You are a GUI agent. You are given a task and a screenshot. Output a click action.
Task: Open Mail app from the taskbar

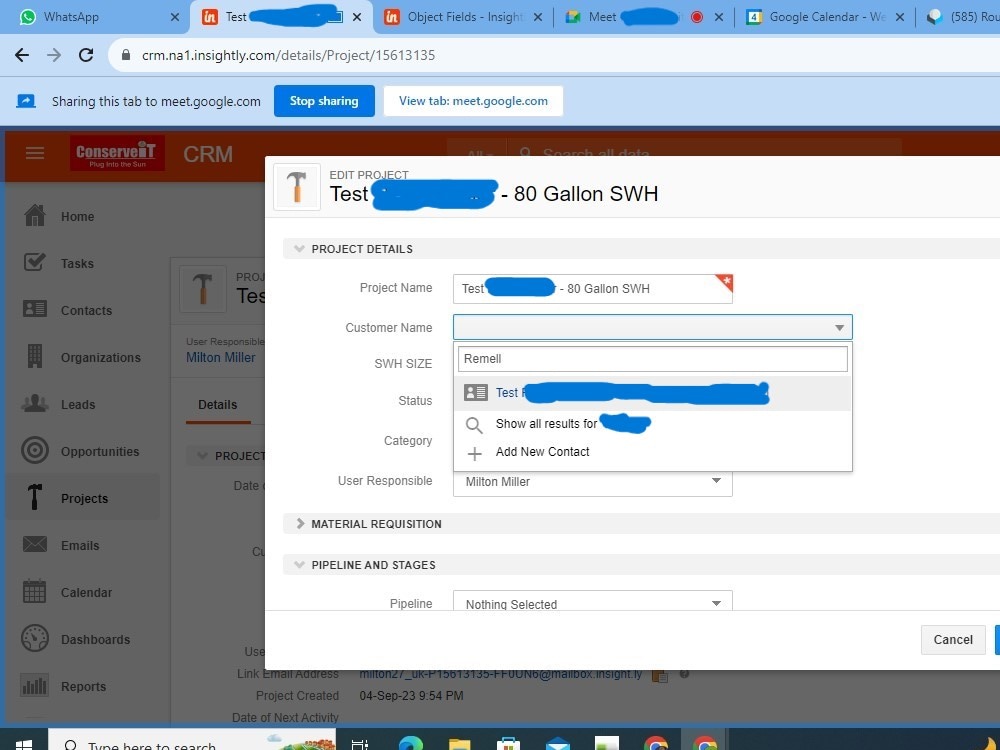tap(557, 744)
